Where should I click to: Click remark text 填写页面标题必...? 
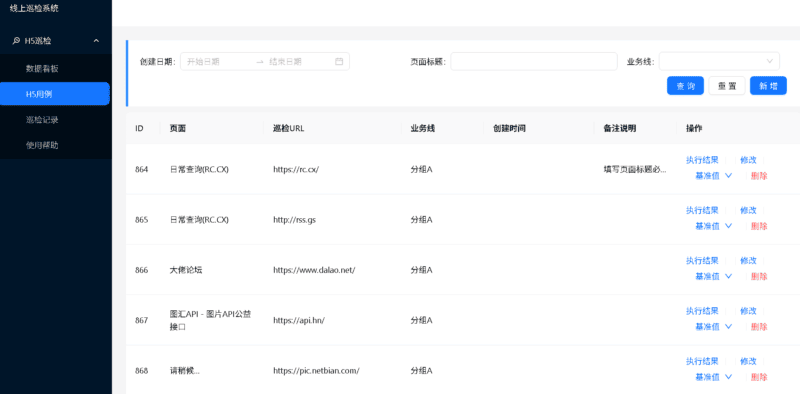pos(635,169)
